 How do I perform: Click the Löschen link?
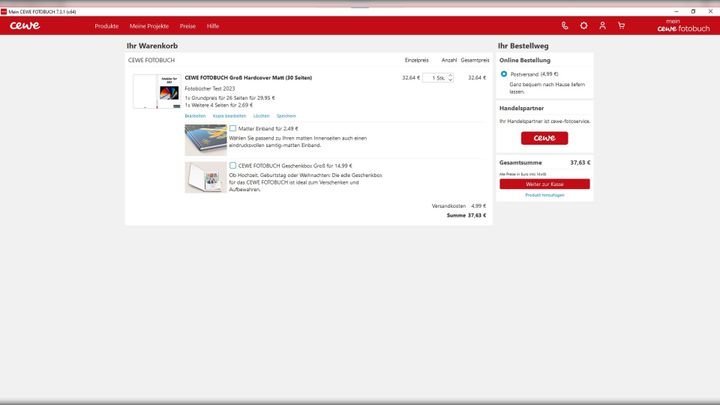click(x=261, y=116)
